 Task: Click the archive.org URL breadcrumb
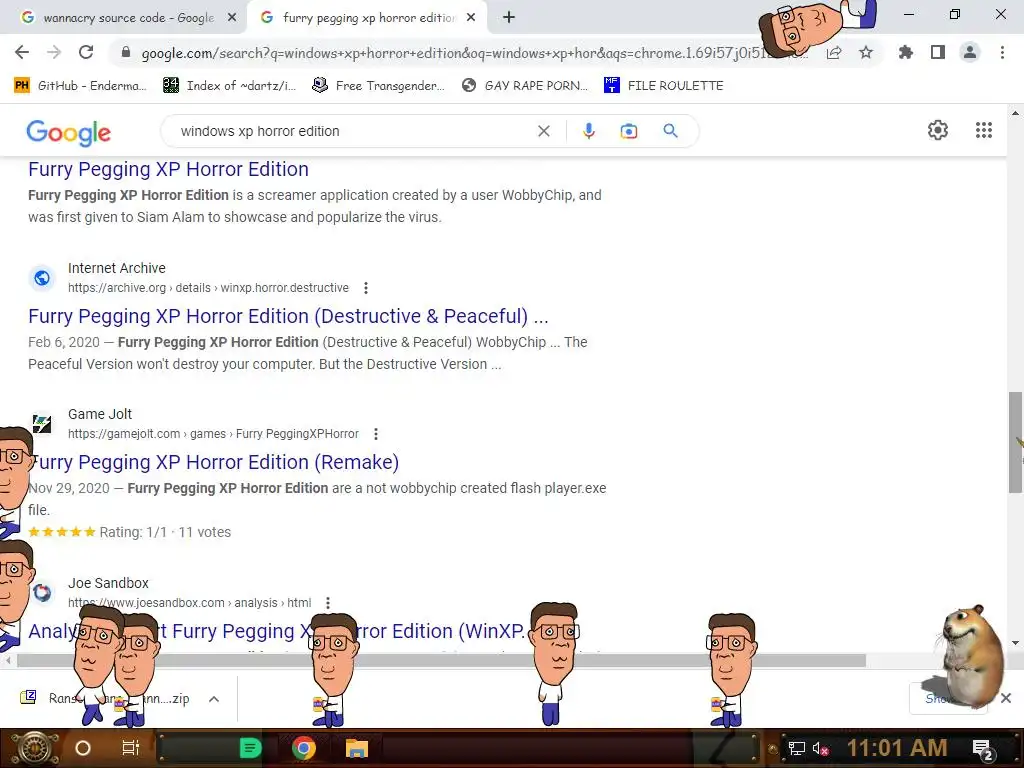(208, 288)
